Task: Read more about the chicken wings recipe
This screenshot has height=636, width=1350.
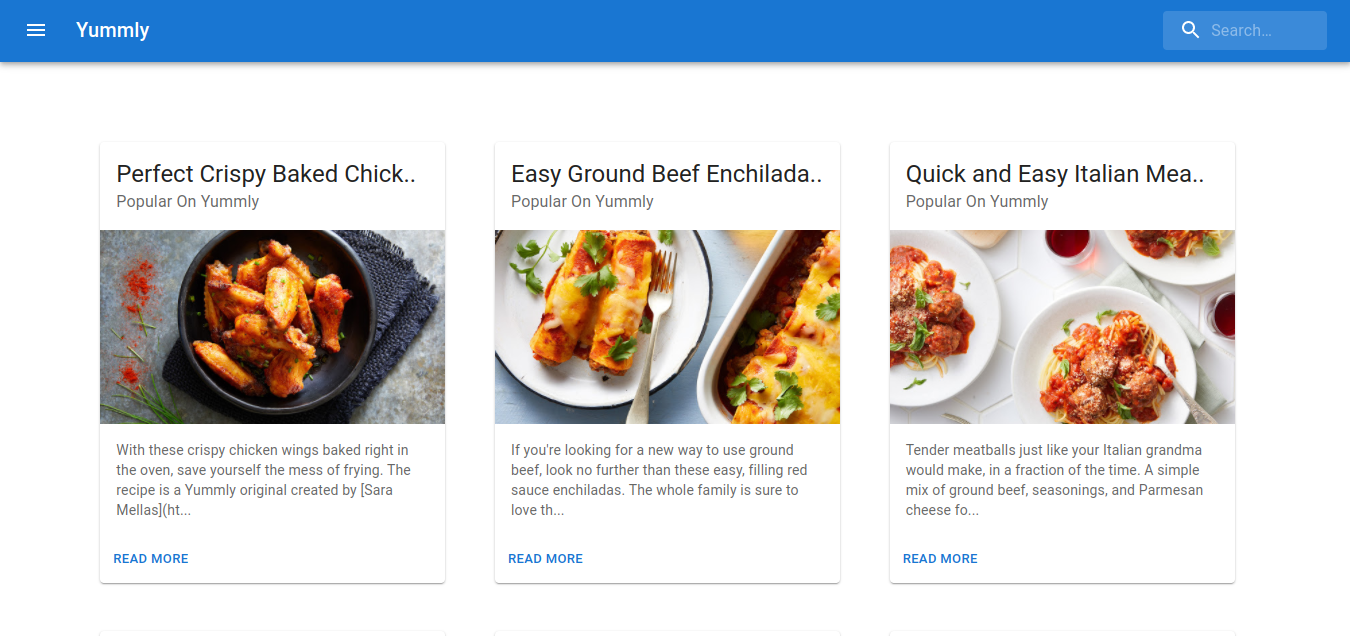Action: [x=151, y=559]
